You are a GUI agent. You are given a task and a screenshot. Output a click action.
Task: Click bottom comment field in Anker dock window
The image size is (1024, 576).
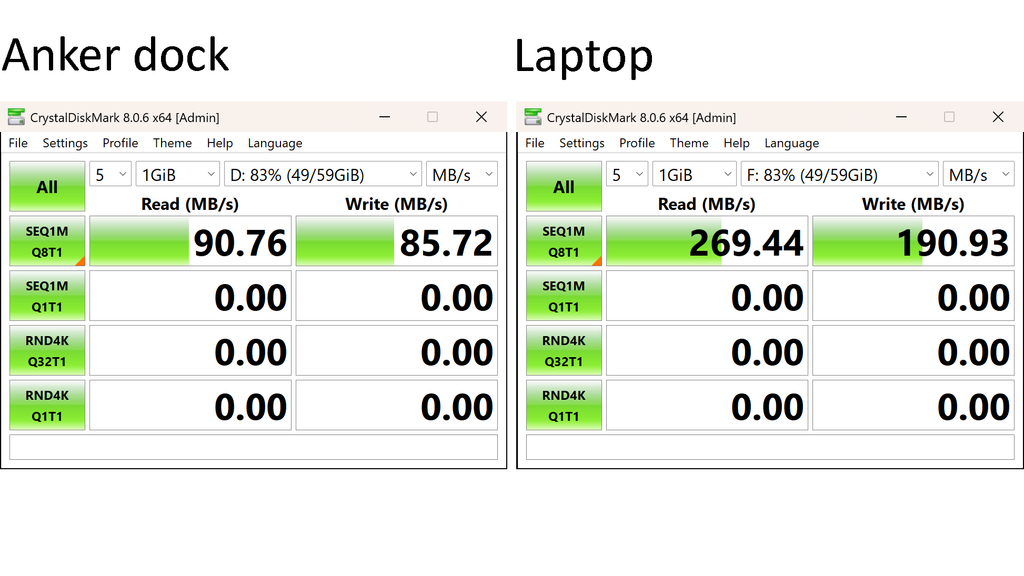[253, 447]
